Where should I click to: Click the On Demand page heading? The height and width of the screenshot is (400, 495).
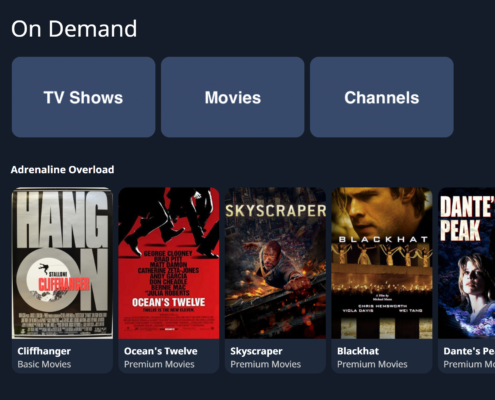[74, 29]
